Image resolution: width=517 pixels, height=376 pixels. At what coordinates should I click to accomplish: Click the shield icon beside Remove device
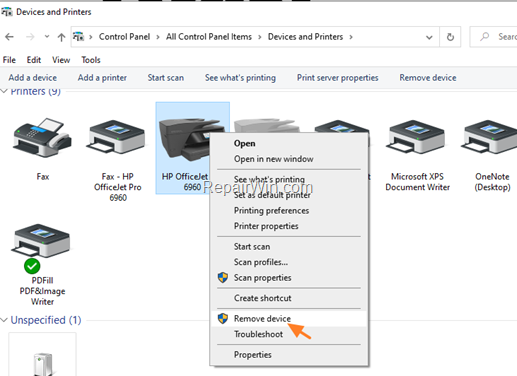[x=223, y=318]
